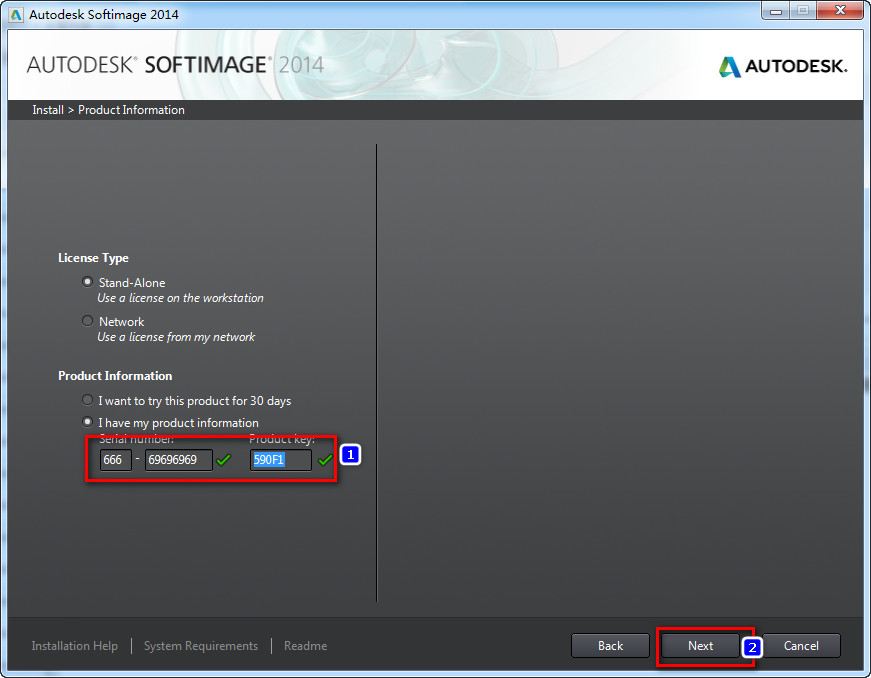Viewport: 871px width, 678px height.
Task: Click the 'Product Information' heading
Action: click(115, 376)
